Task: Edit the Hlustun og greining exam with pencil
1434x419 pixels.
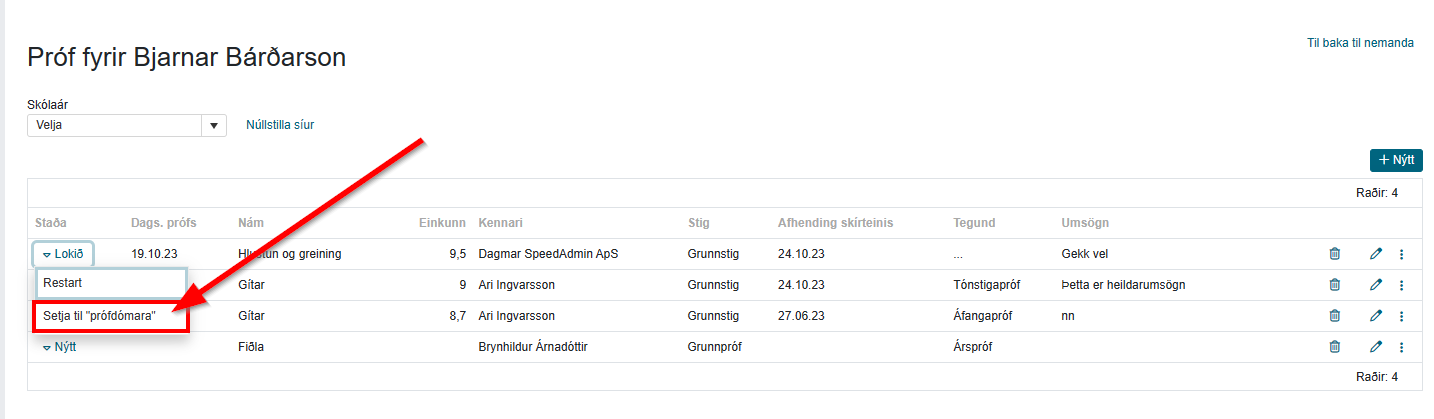Action: coord(1376,254)
